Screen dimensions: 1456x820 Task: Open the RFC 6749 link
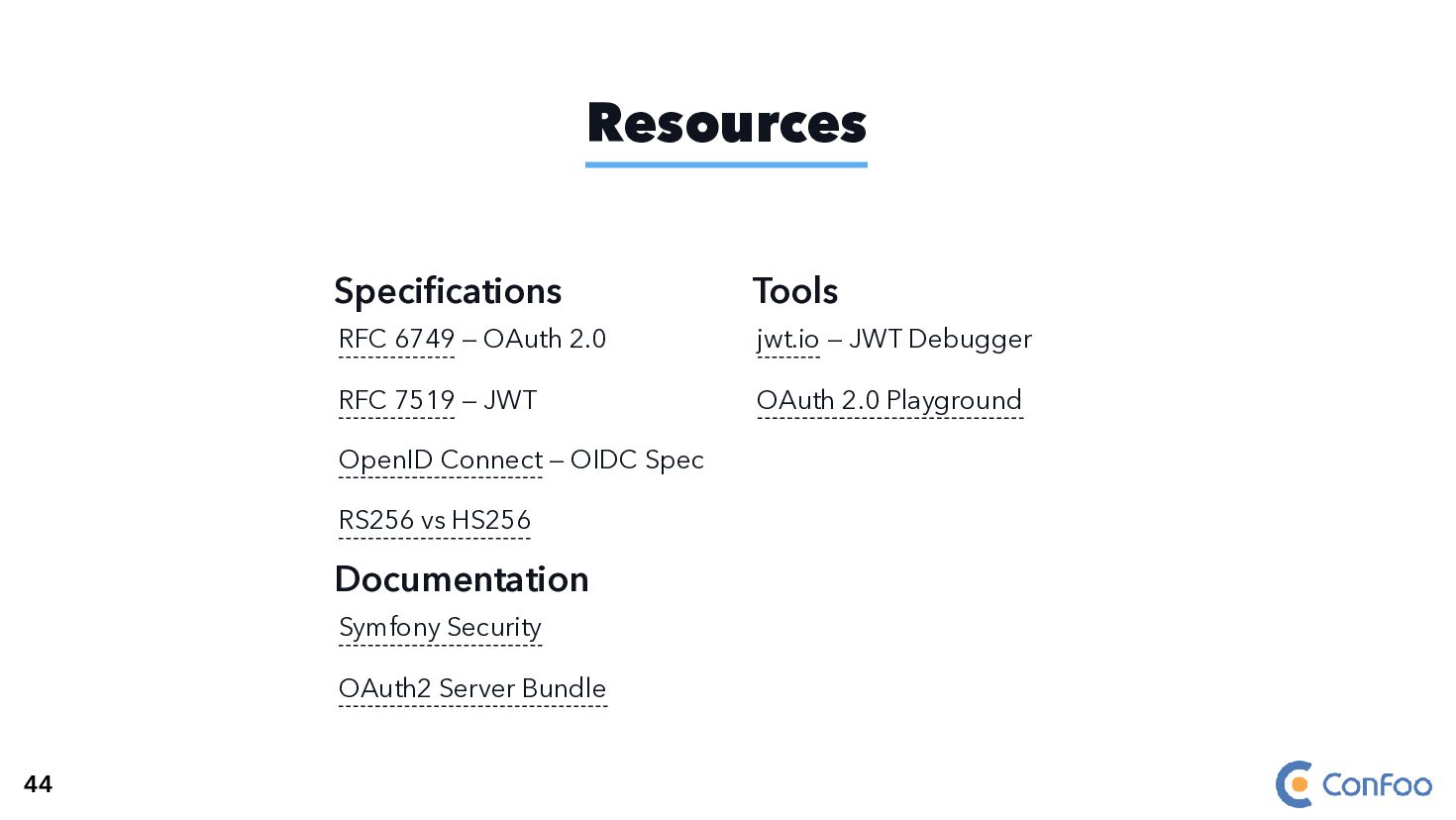point(396,340)
